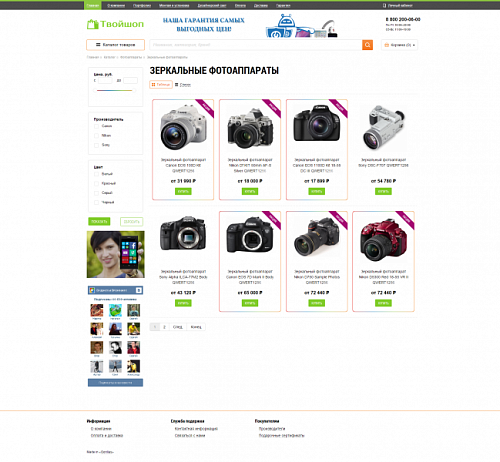Viewport: 500px width, 462px height.
Task: Expand the catalog of goods menu
Action: pos(115,45)
